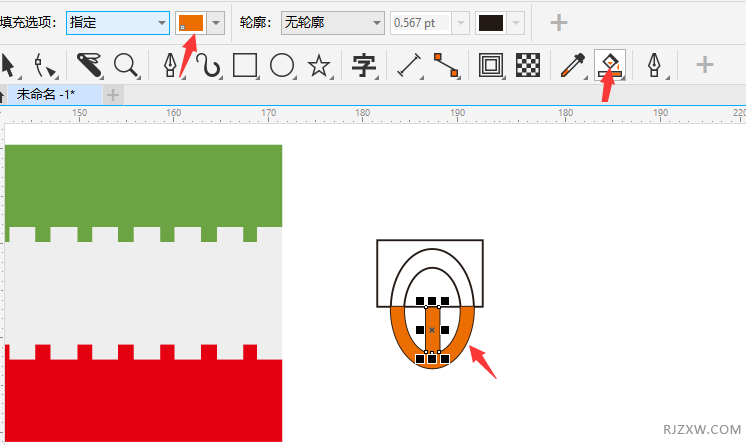
Task: Select the Pick arrow tool
Action: [x=8, y=65]
